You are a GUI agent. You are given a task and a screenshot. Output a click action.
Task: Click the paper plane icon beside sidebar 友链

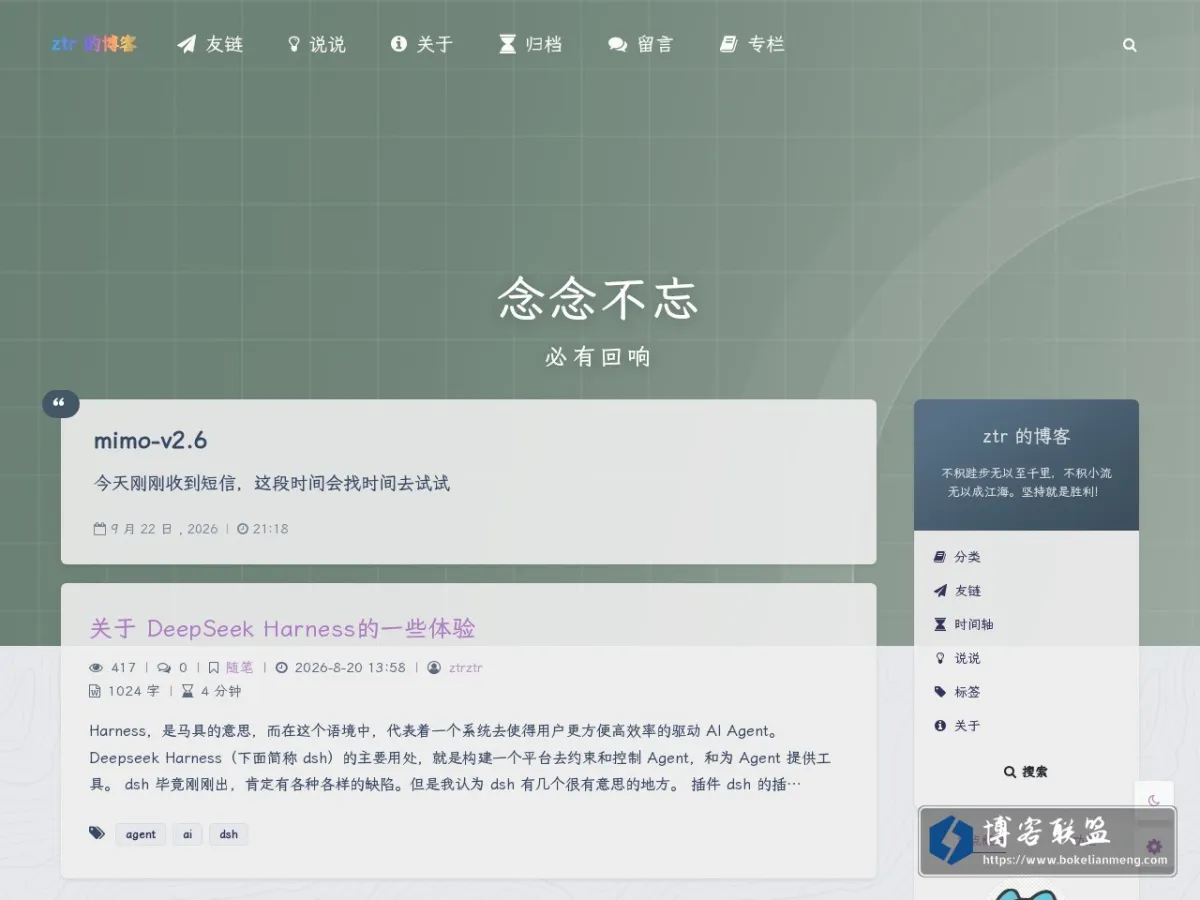940,591
